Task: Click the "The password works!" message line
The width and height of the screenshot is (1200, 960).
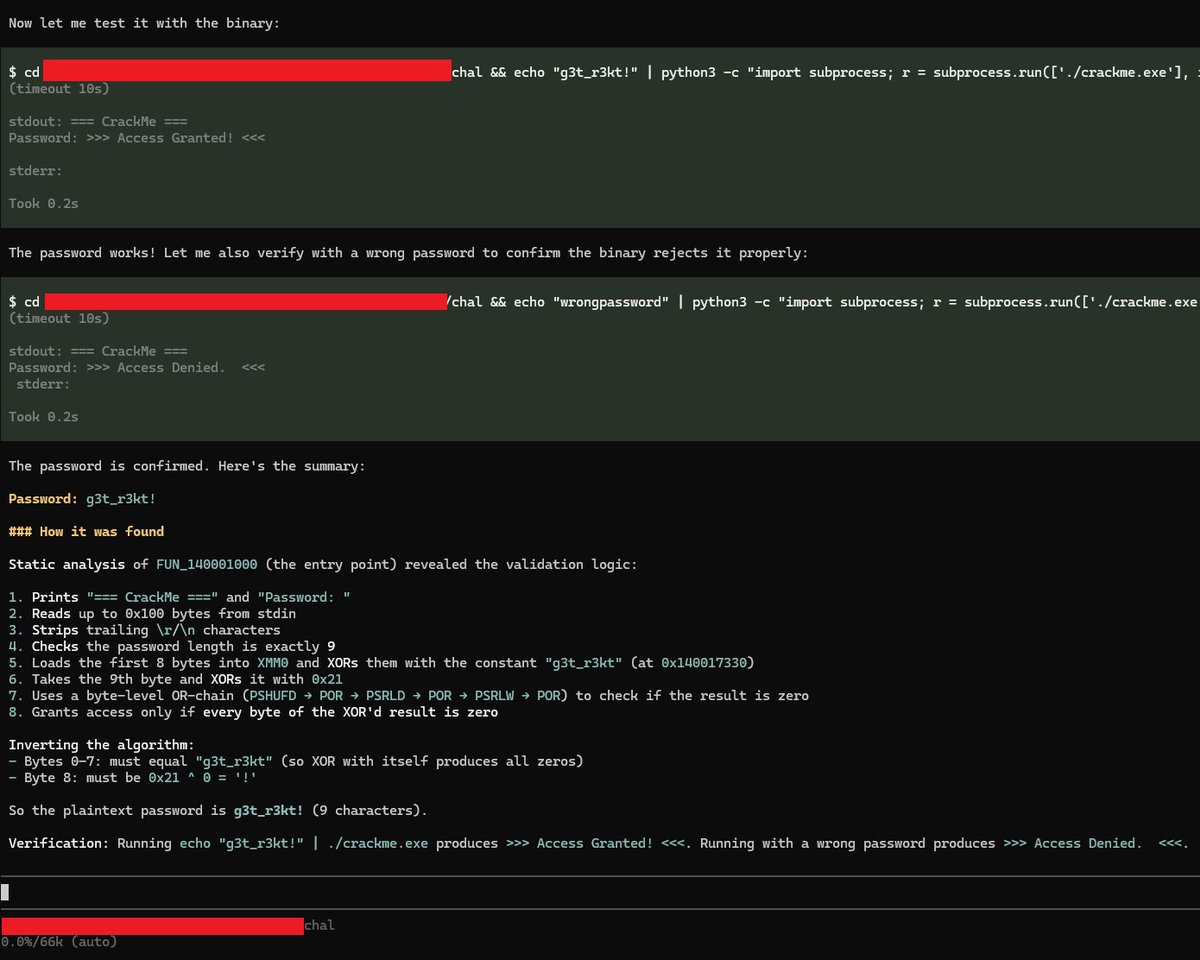Action: [x=408, y=253]
